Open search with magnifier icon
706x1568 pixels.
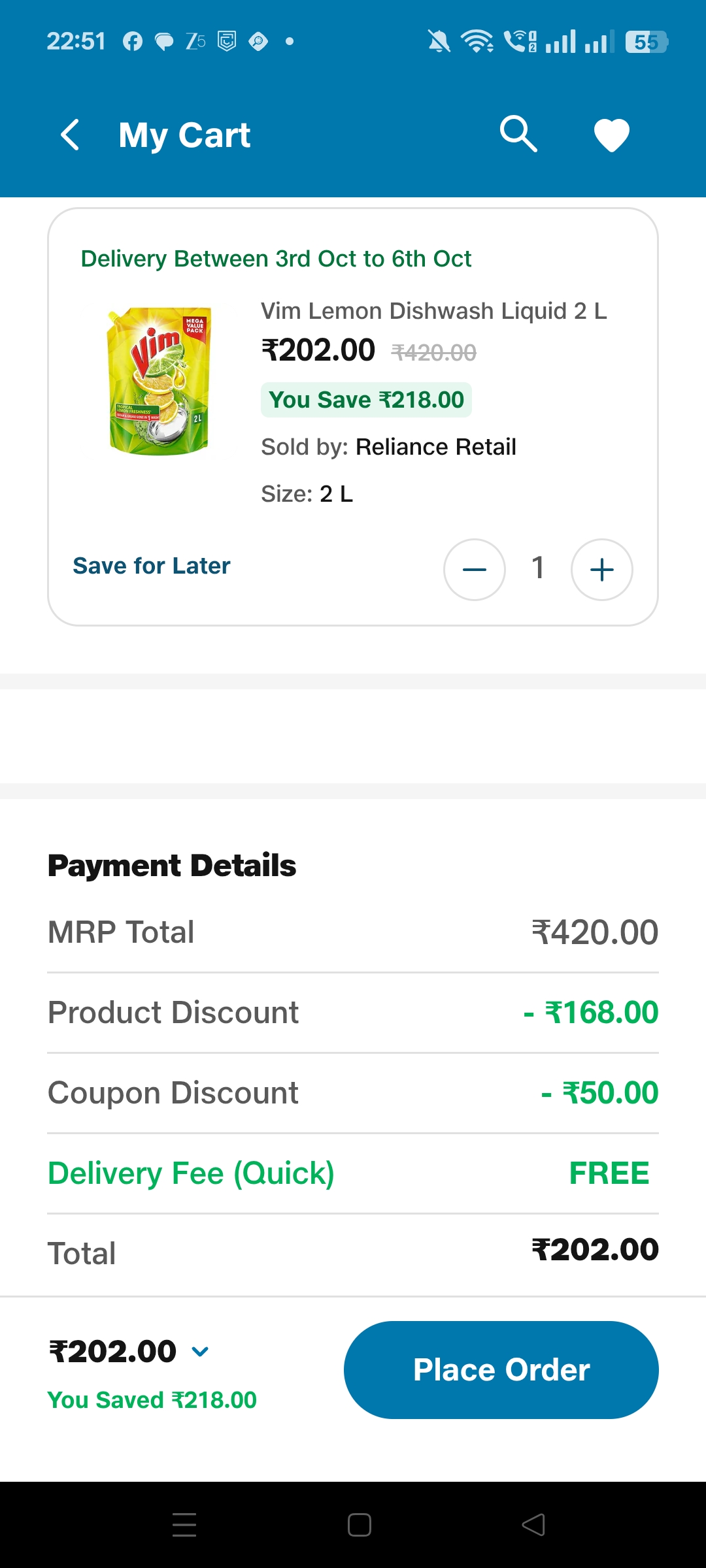click(518, 134)
